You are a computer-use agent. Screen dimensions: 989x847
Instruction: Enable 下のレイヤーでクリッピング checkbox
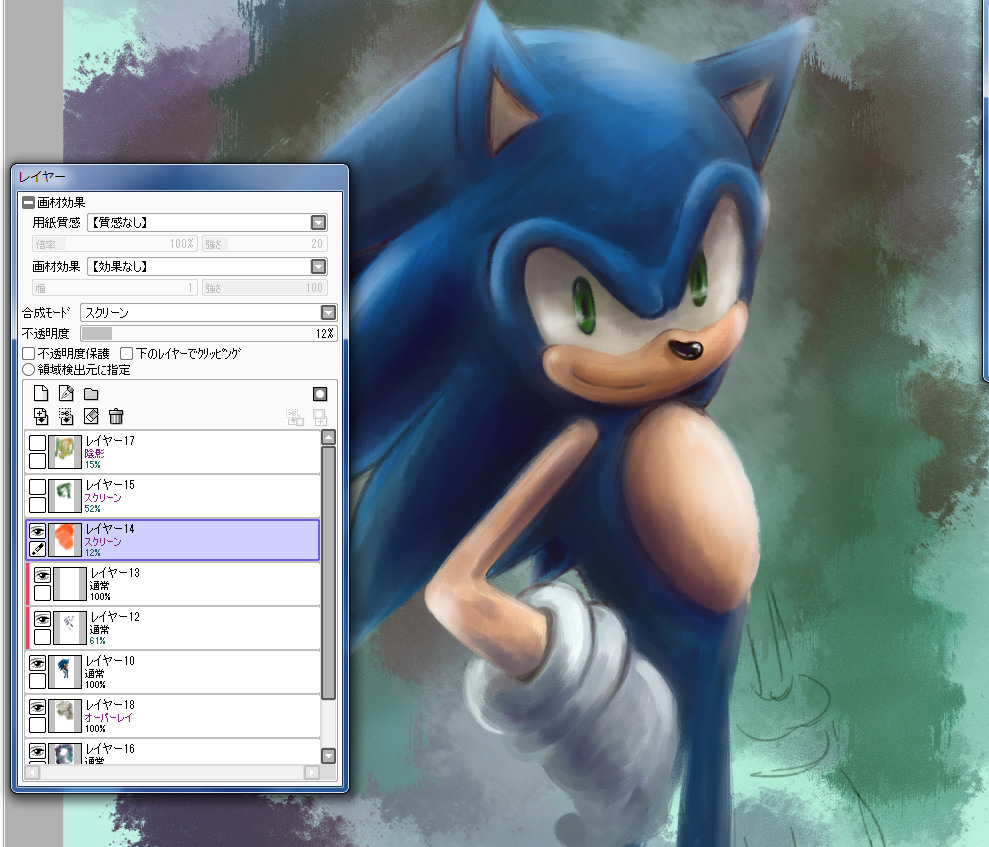(126, 353)
